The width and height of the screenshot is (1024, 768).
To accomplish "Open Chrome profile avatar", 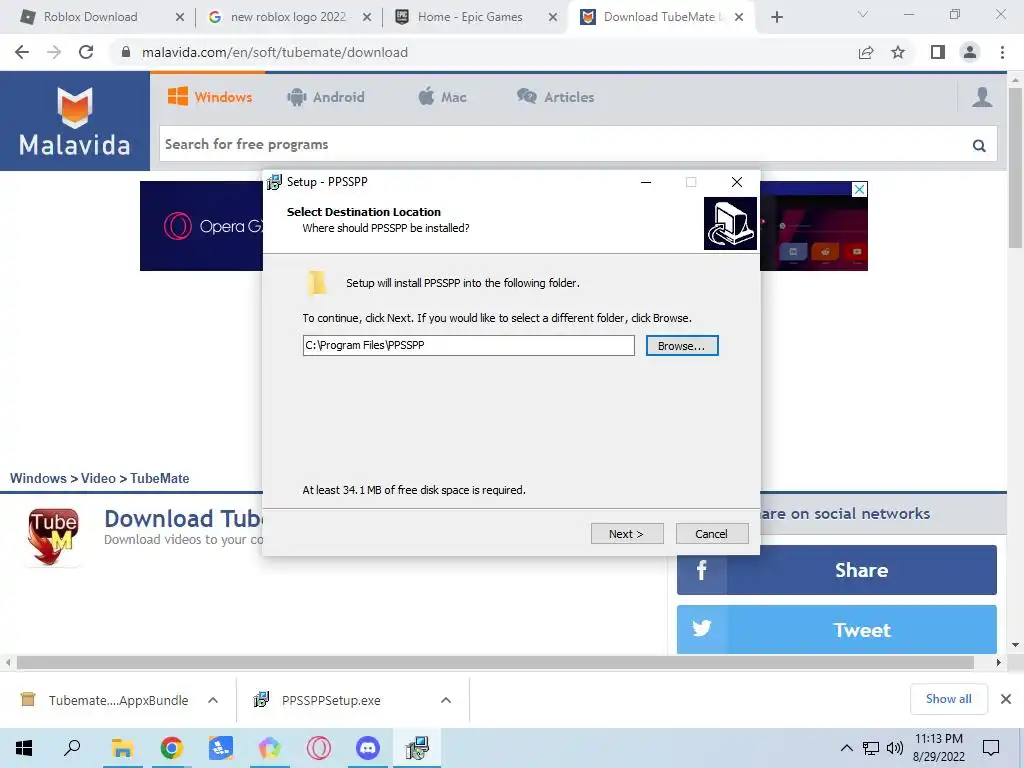I will (x=970, y=52).
